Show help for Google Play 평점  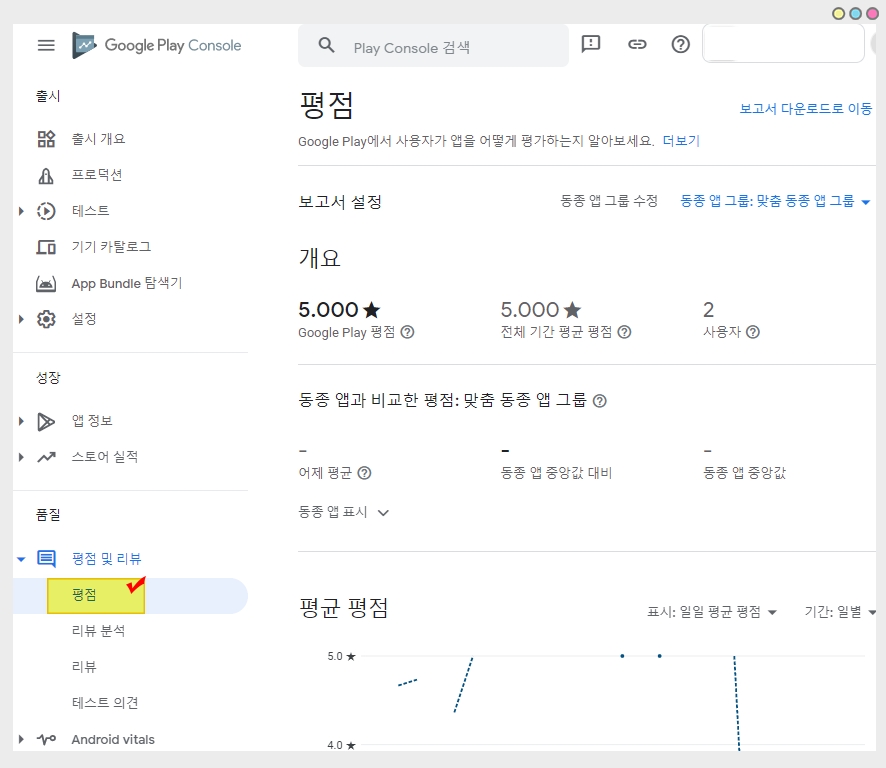(x=407, y=332)
